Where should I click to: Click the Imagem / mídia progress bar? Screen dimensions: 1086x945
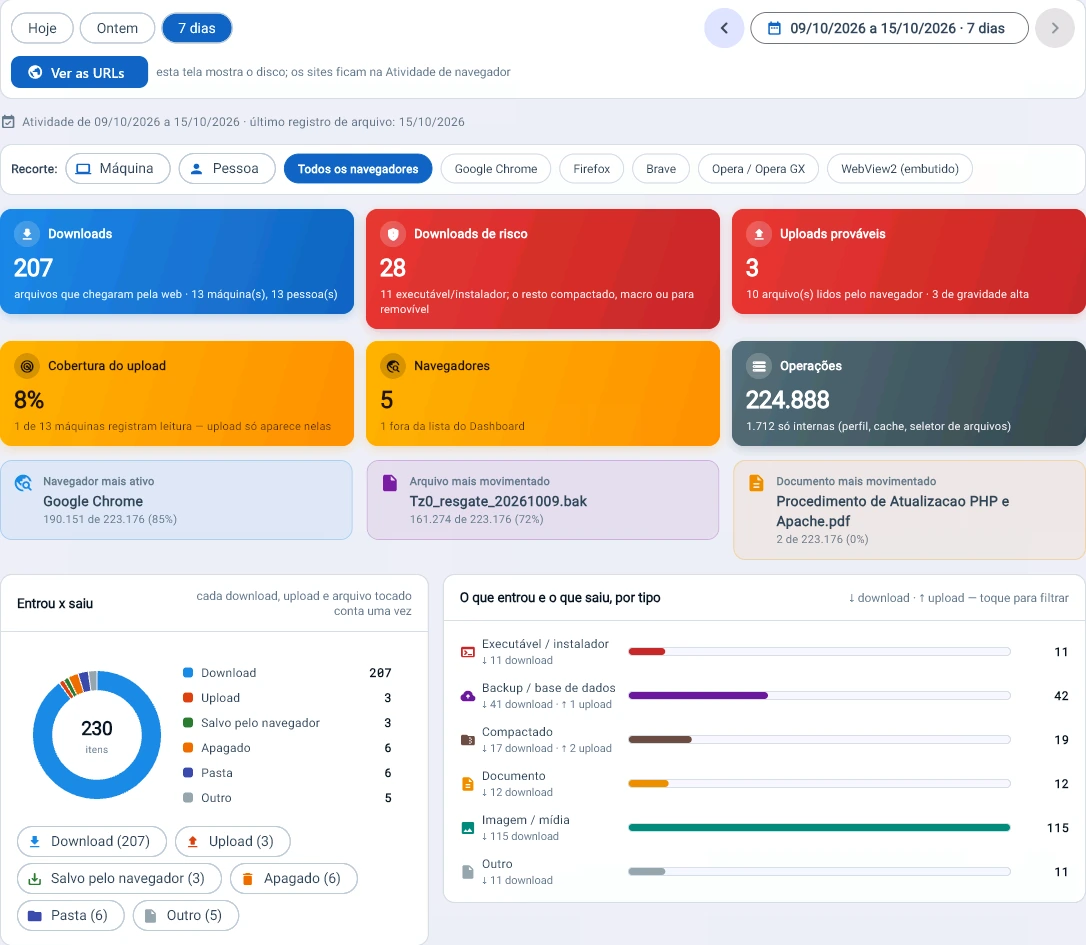click(x=819, y=828)
